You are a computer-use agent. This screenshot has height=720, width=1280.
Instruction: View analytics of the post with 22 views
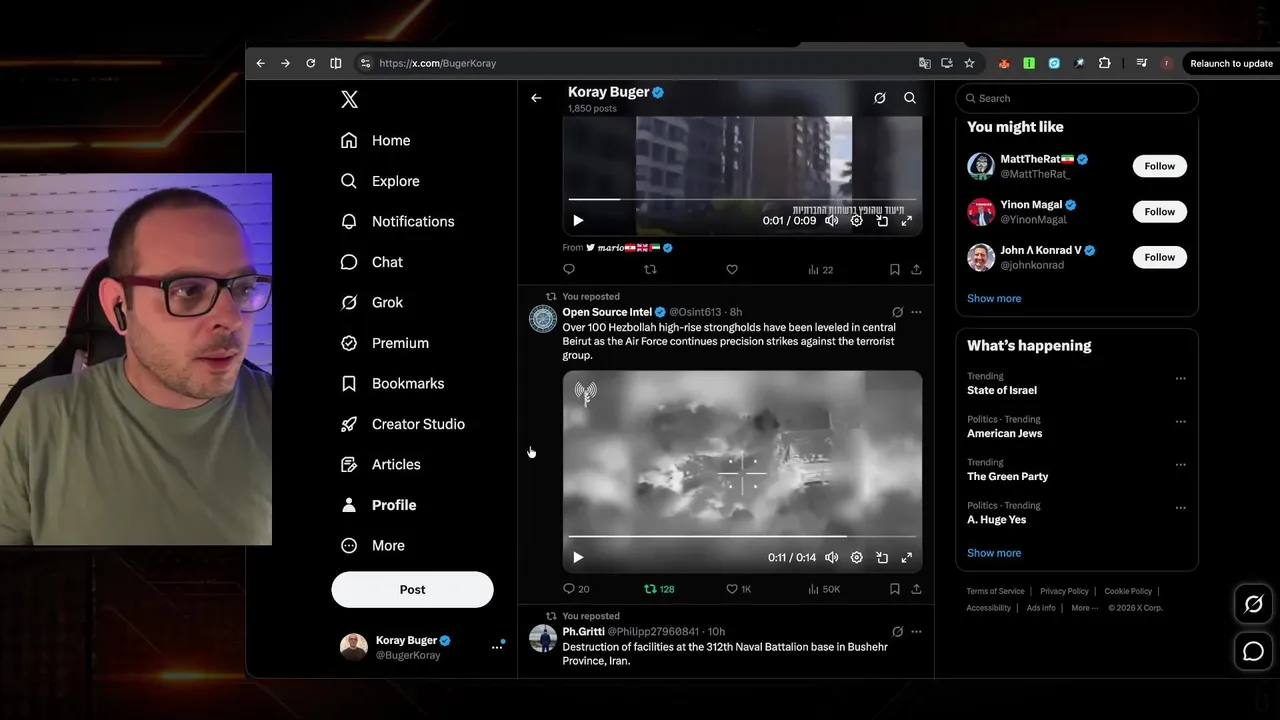pos(820,269)
